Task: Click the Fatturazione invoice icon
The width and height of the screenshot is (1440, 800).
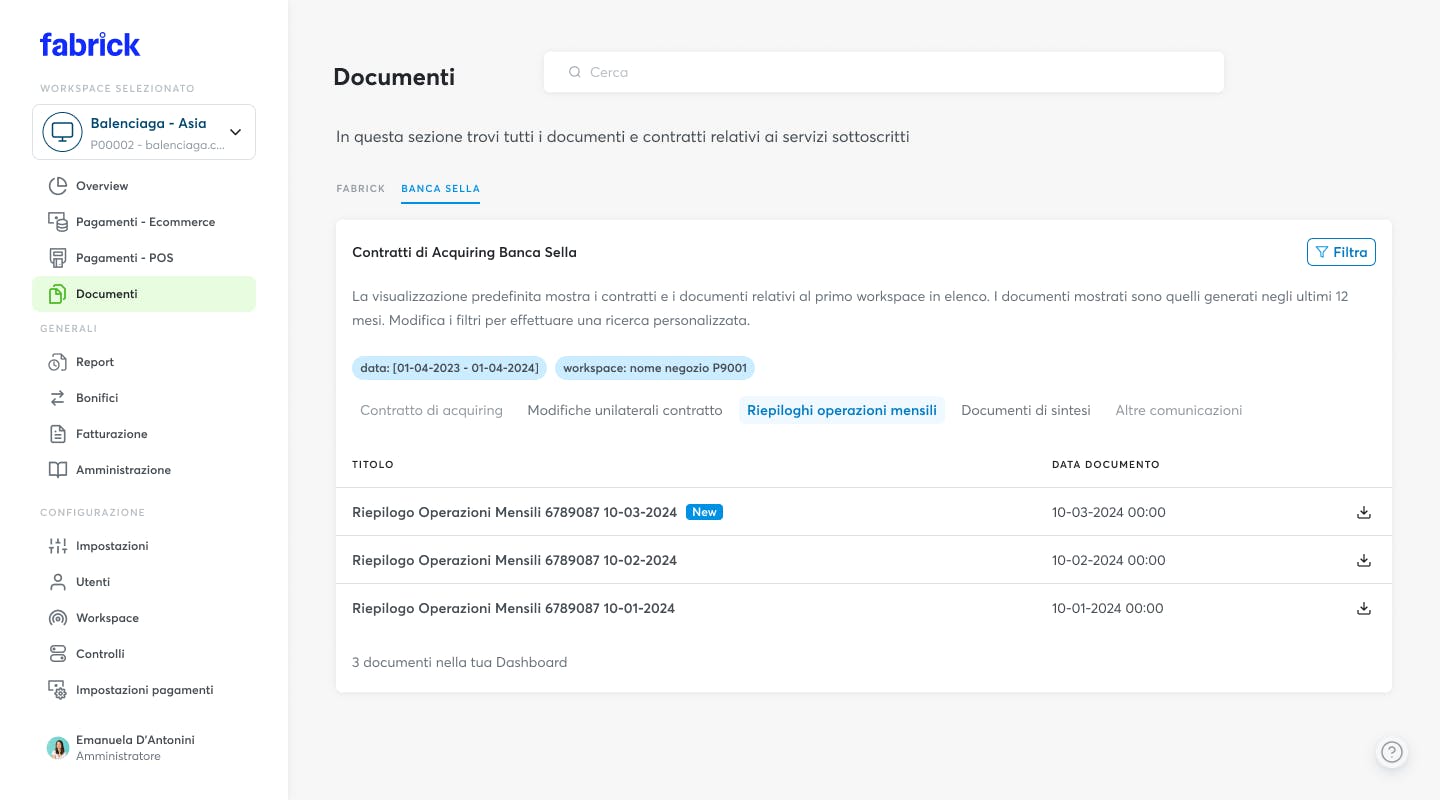Action: tap(58, 434)
